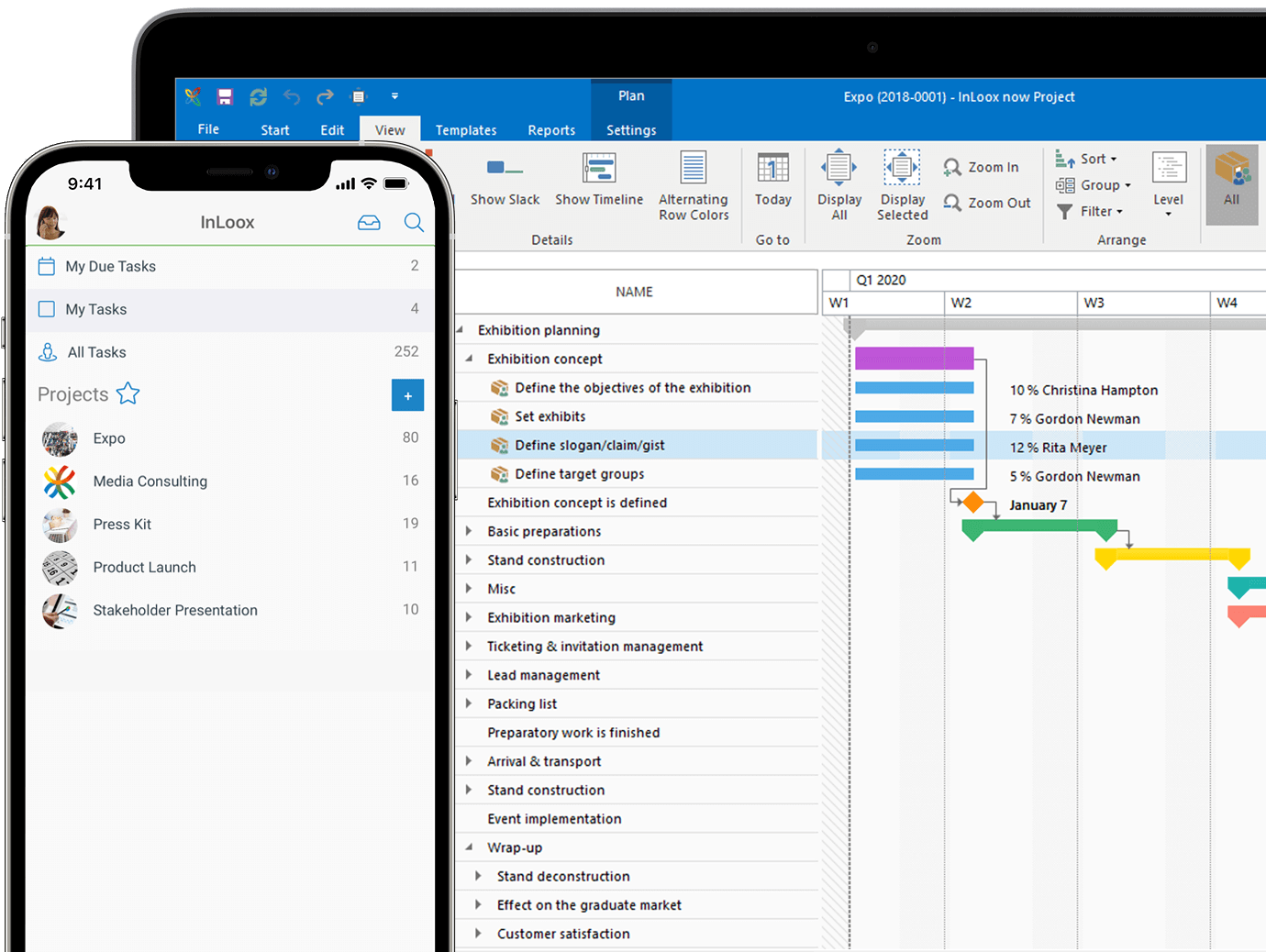Tap the profile avatar in phone app
Viewport: 1266px width, 952px height.
coord(50,223)
